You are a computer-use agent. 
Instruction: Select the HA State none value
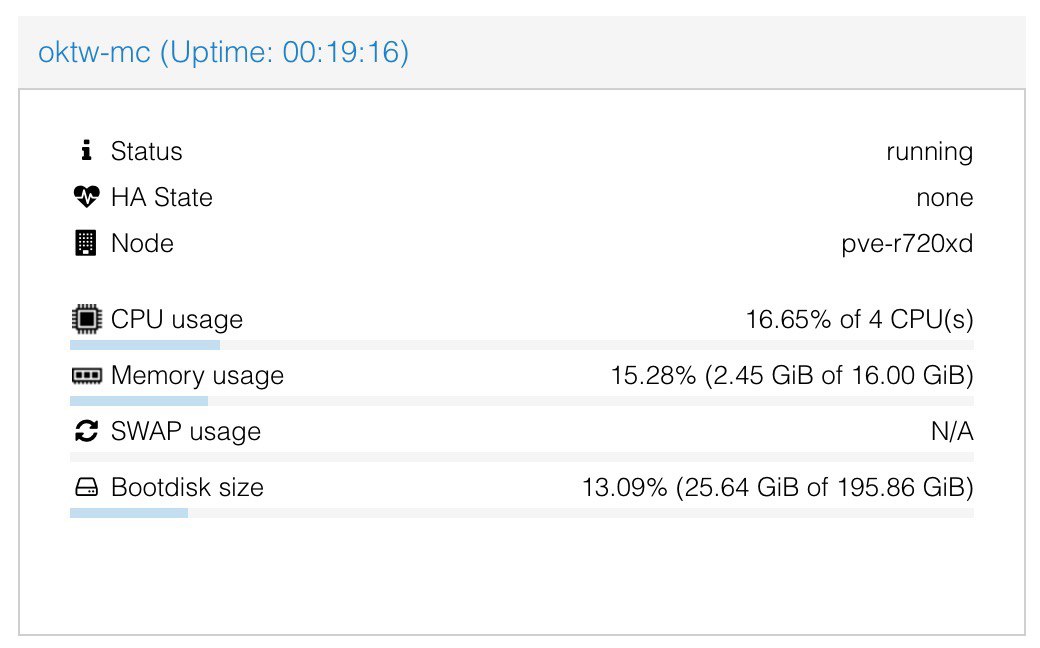point(944,198)
